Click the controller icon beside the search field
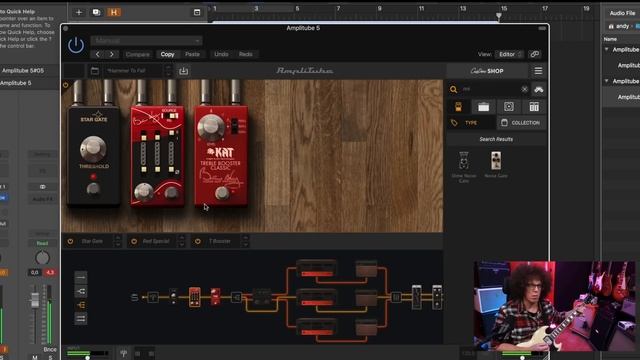 [539, 89]
